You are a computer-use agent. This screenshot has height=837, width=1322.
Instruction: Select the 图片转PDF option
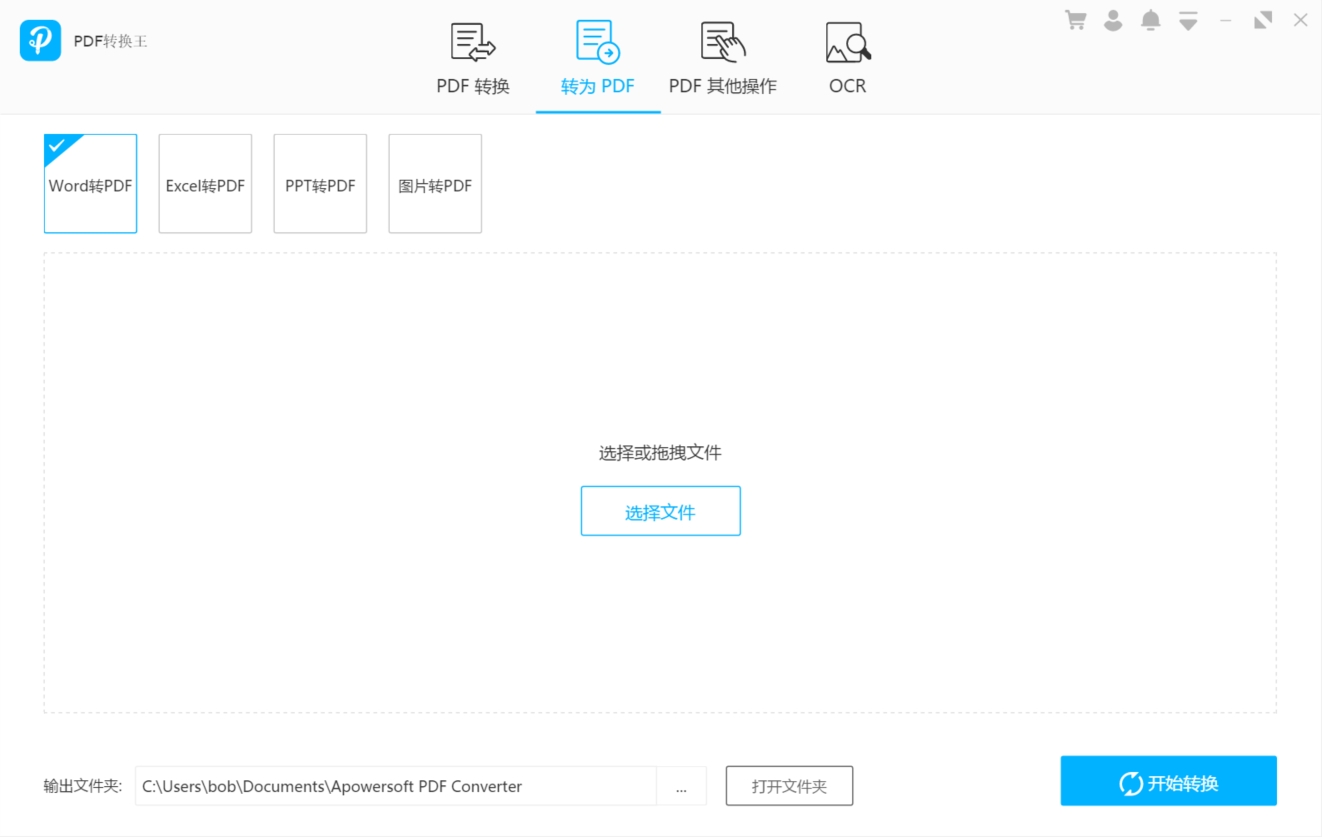tap(435, 184)
